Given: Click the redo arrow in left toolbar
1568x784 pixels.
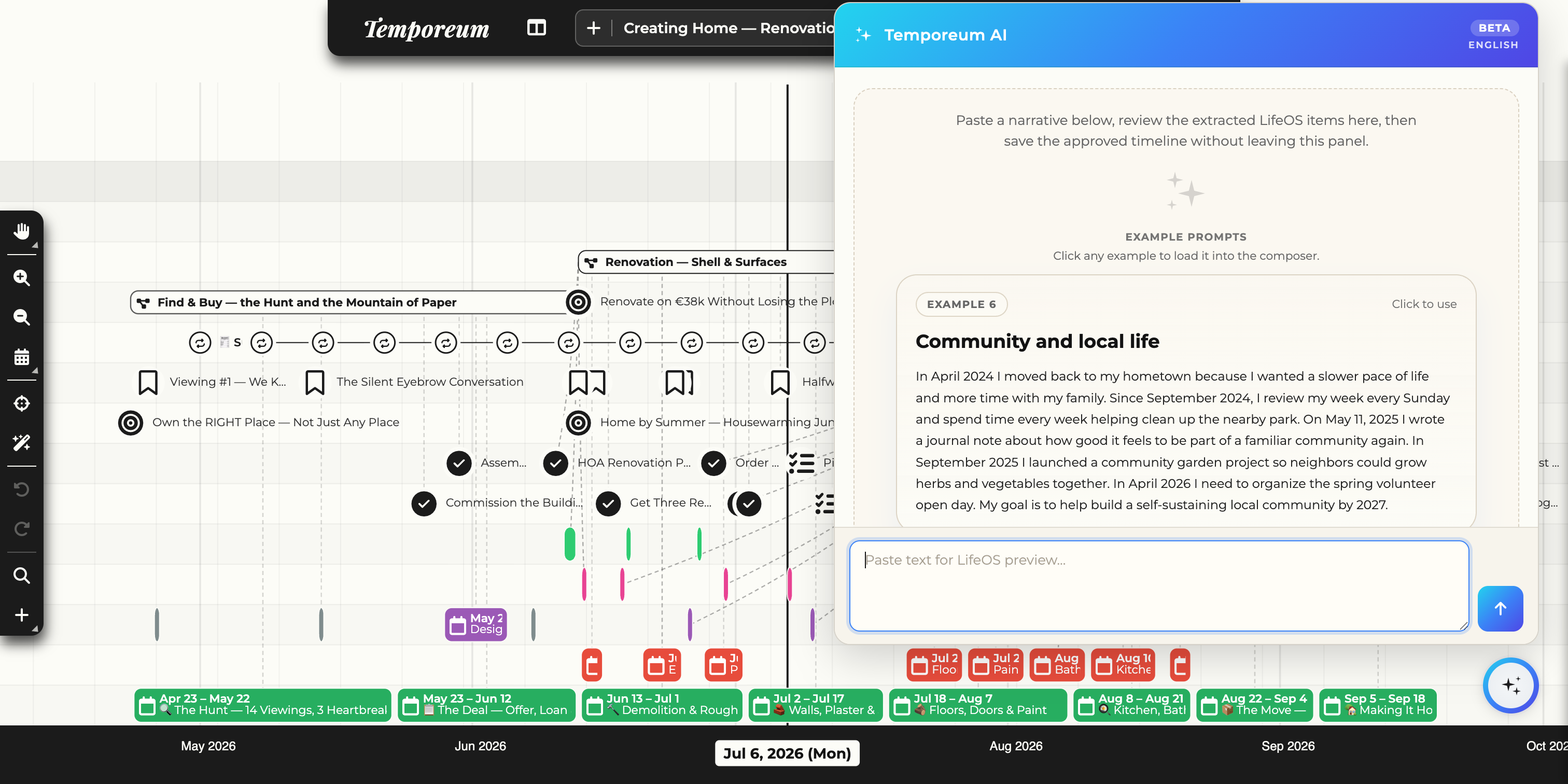Looking at the screenshot, I should point(22,529).
